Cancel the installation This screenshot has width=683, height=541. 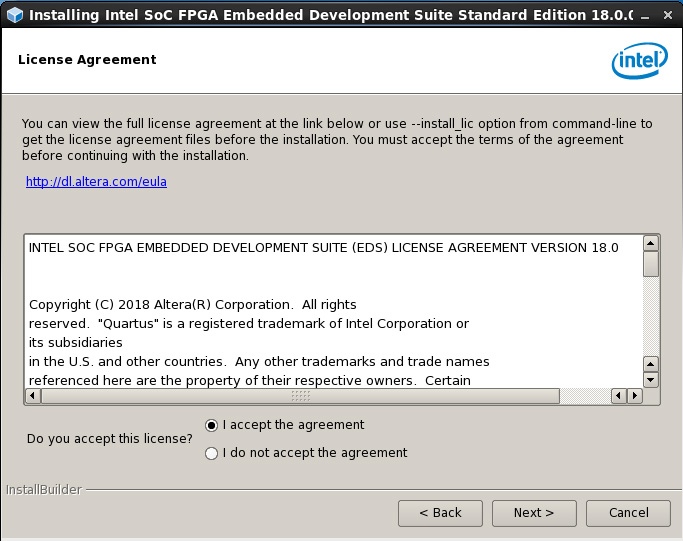pyautogui.click(x=628, y=513)
